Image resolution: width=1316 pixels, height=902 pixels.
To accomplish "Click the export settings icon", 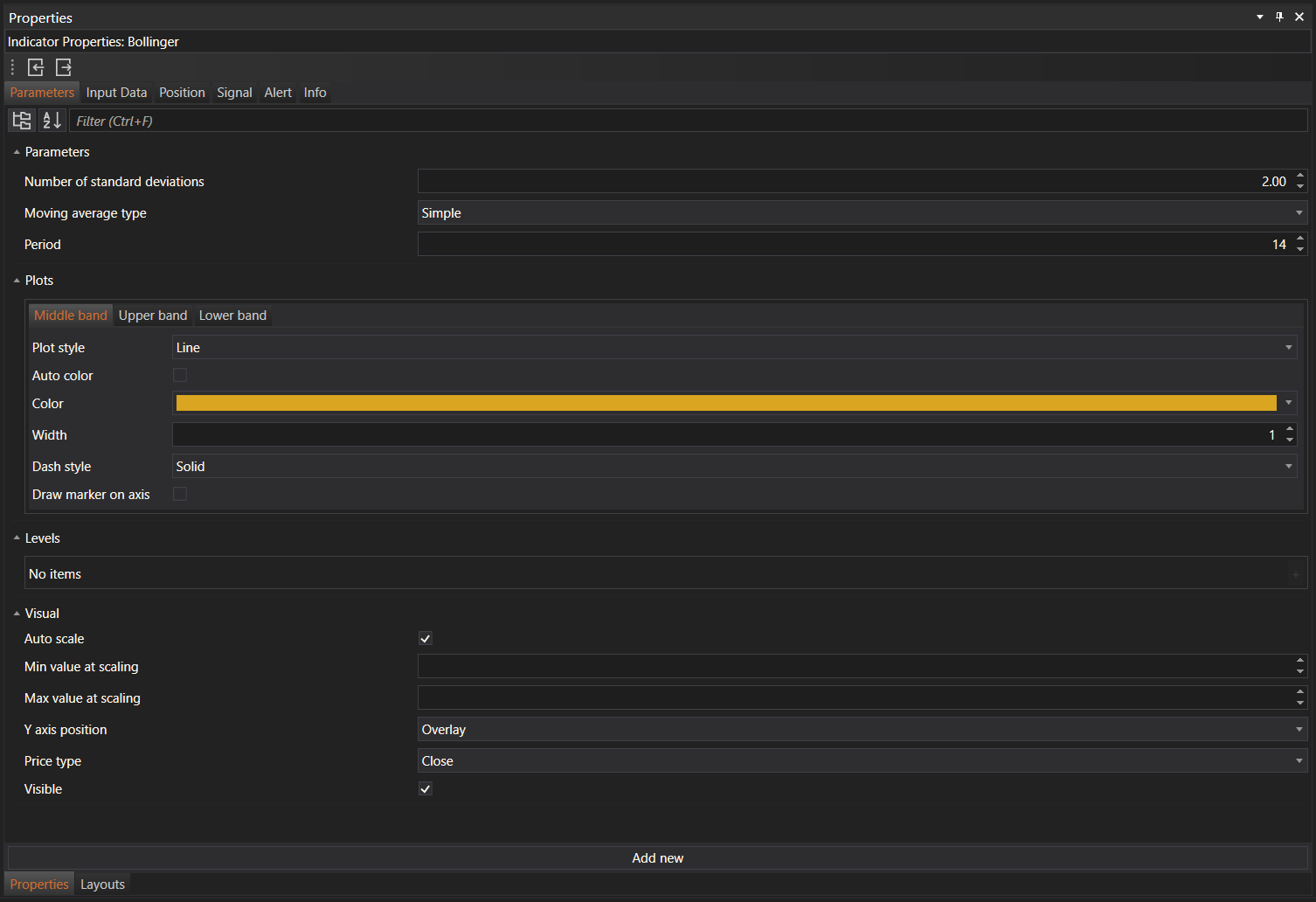I will (64, 67).
